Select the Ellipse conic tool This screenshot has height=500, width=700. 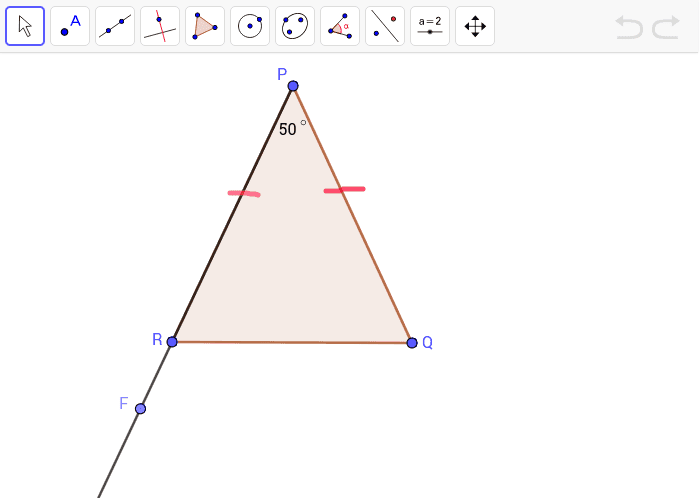point(295,26)
